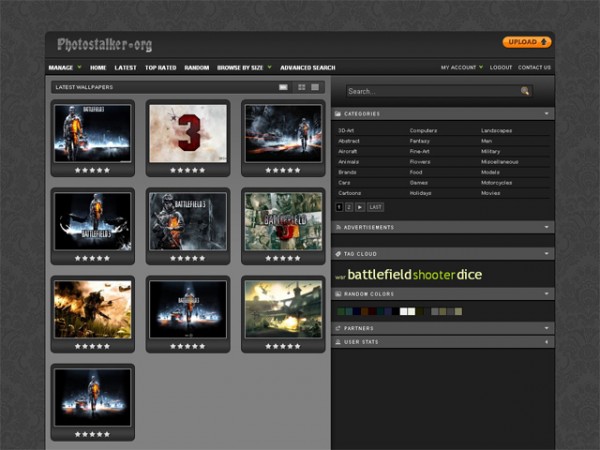Screen dimensions: 600x450
Task: Open the Manage dropdown menu
Action: click(64, 68)
